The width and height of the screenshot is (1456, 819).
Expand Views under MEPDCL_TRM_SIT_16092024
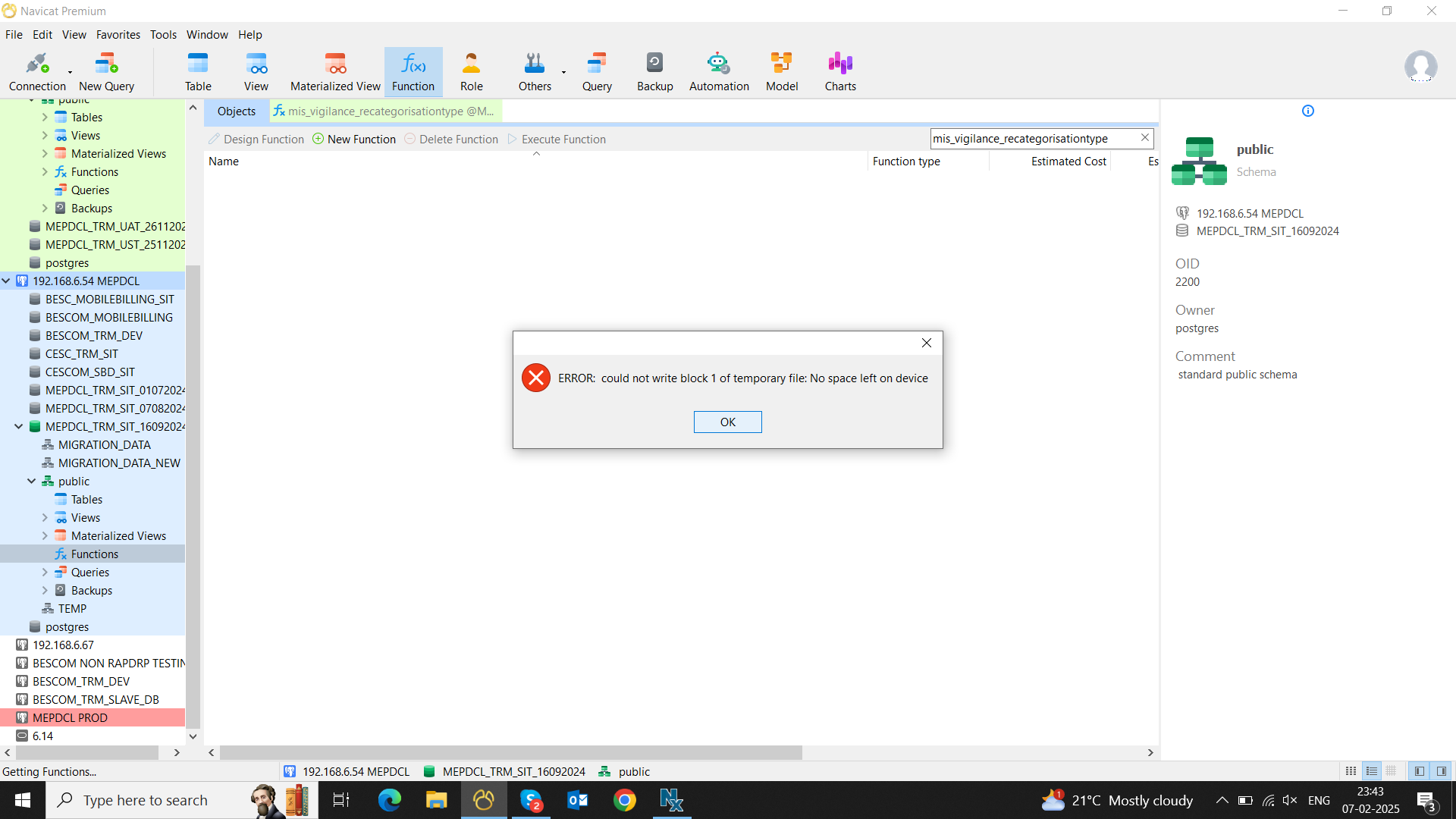coord(45,518)
